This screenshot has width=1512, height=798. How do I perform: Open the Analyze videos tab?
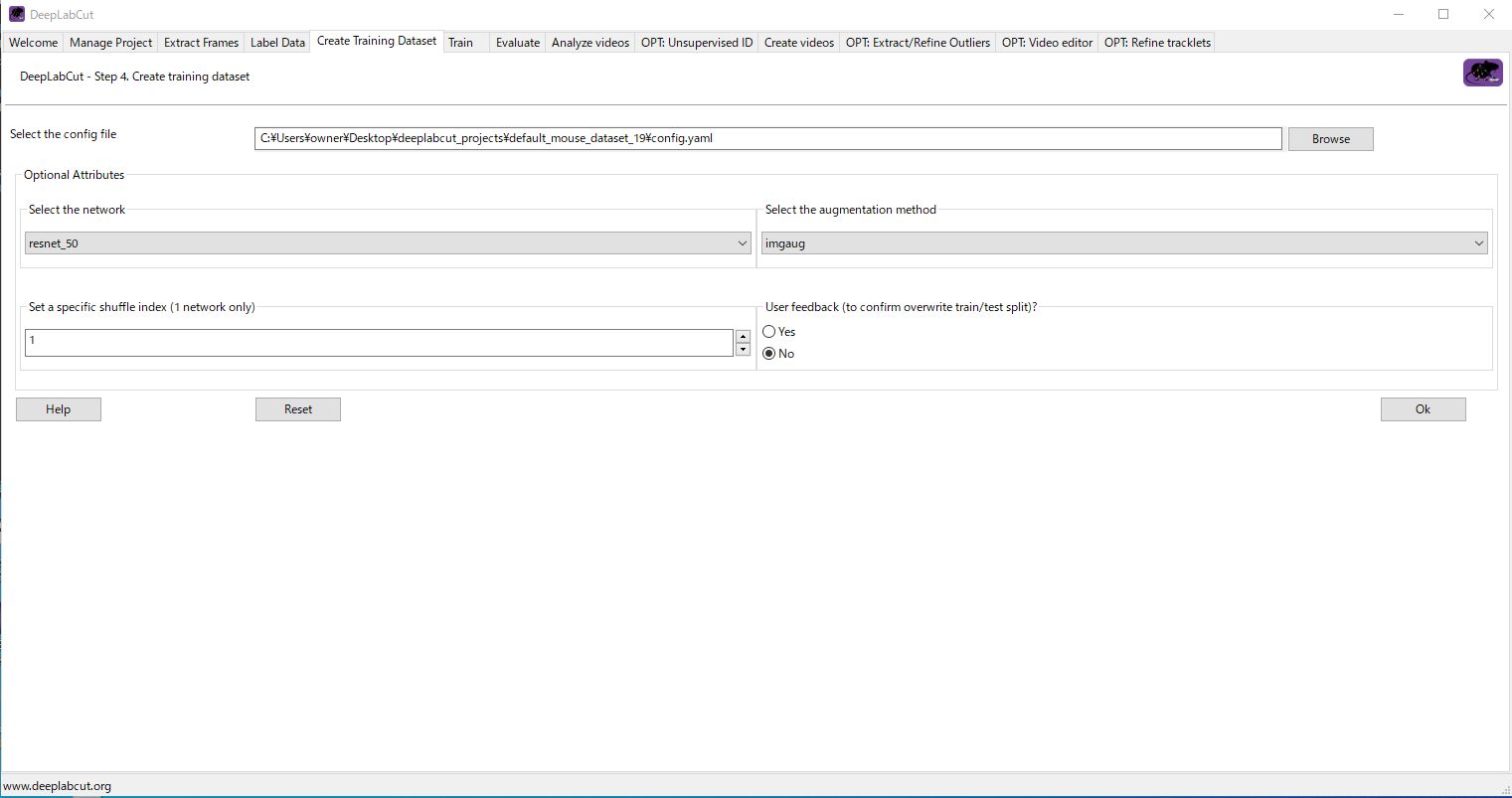pos(590,43)
